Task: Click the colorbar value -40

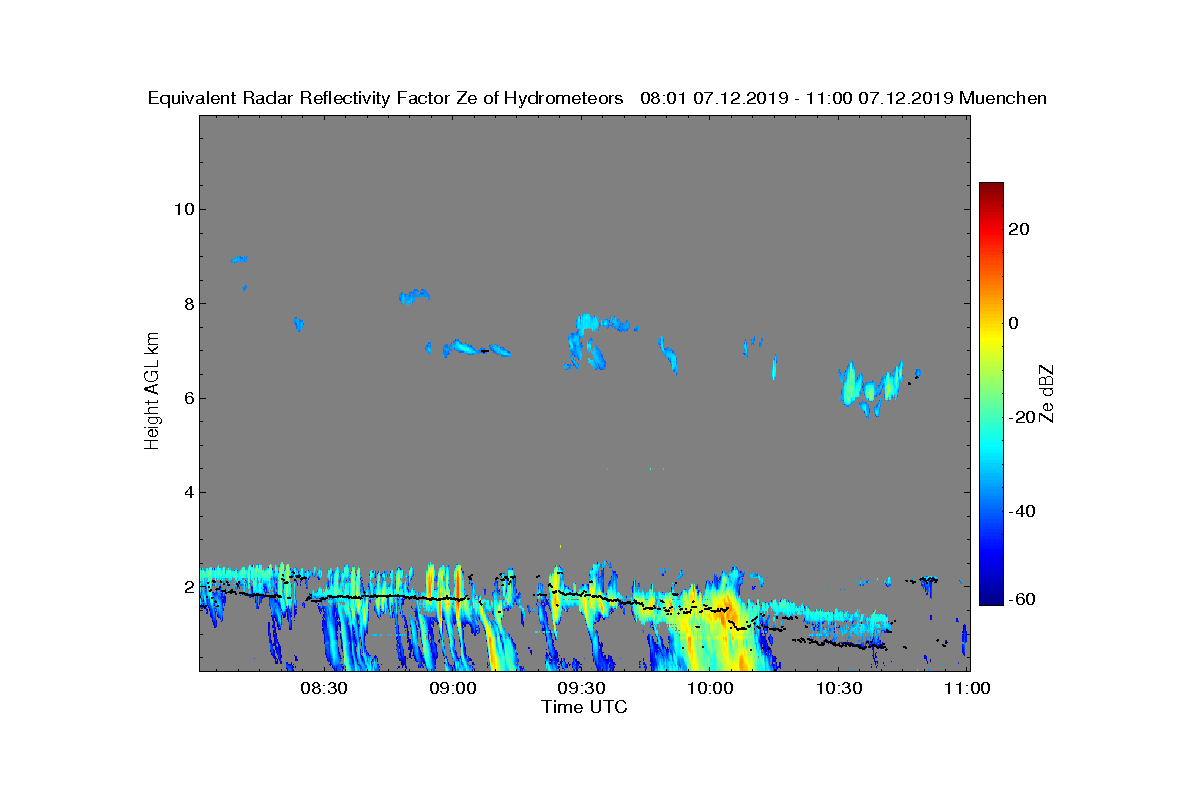Action: click(x=1020, y=511)
